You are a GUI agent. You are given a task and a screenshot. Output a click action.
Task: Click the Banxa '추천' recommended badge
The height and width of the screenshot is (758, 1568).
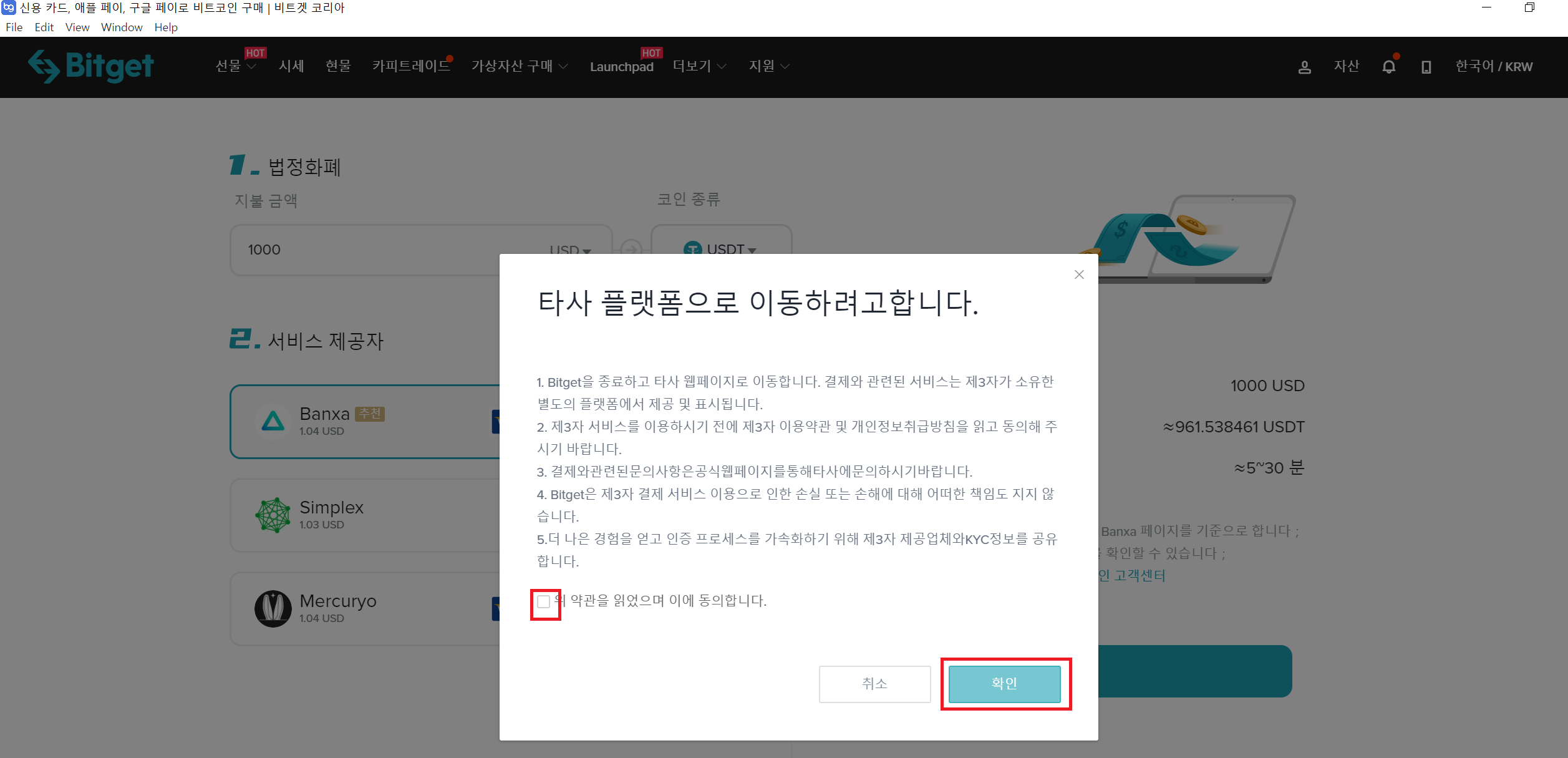pyautogui.click(x=370, y=414)
